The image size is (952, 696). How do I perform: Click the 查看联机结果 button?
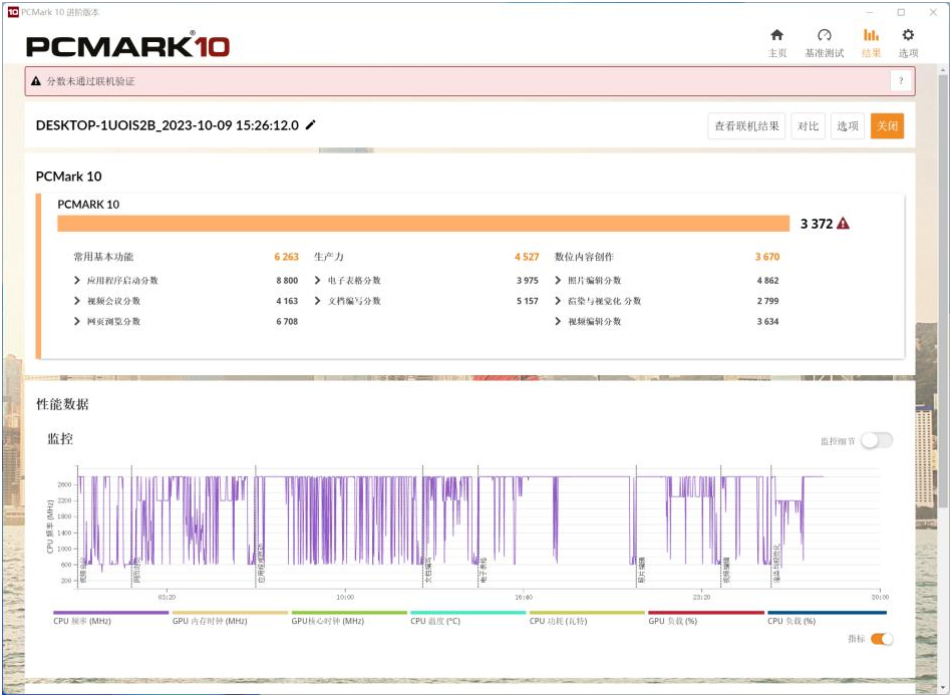(x=747, y=126)
